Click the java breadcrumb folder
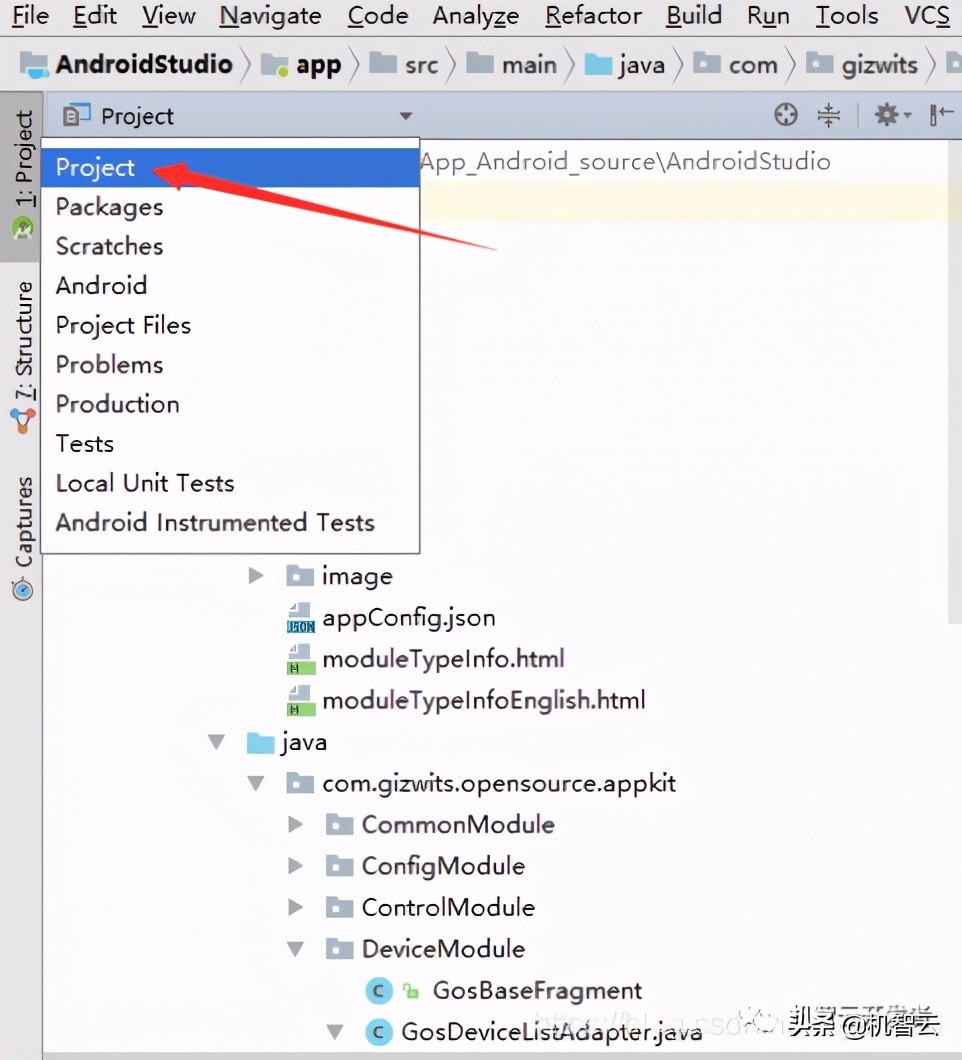This screenshot has height=1060, width=962. pos(625,65)
